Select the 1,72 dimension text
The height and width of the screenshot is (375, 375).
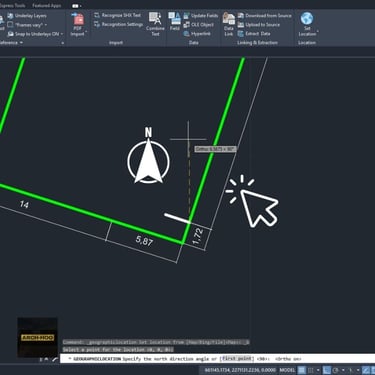pyautogui.click(x=198, y=236)
